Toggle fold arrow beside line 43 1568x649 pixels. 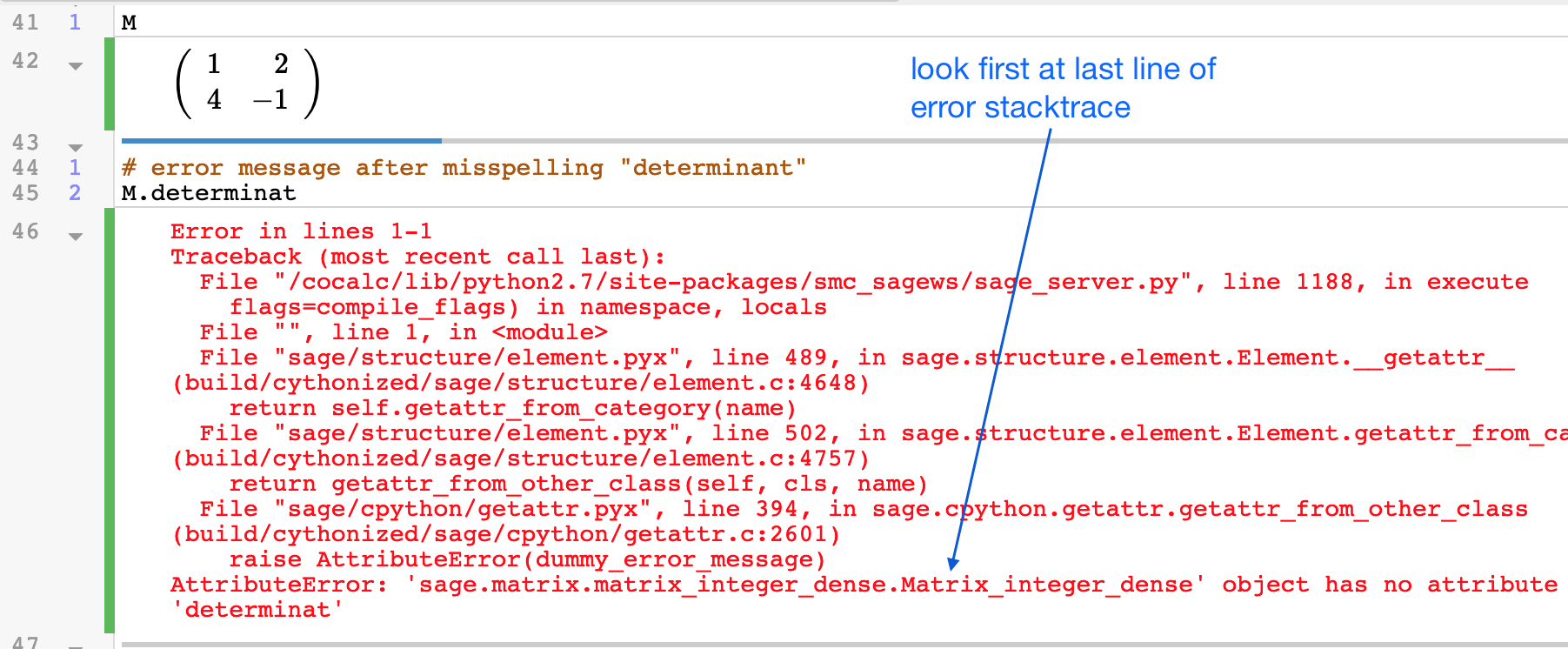point(76,147)
